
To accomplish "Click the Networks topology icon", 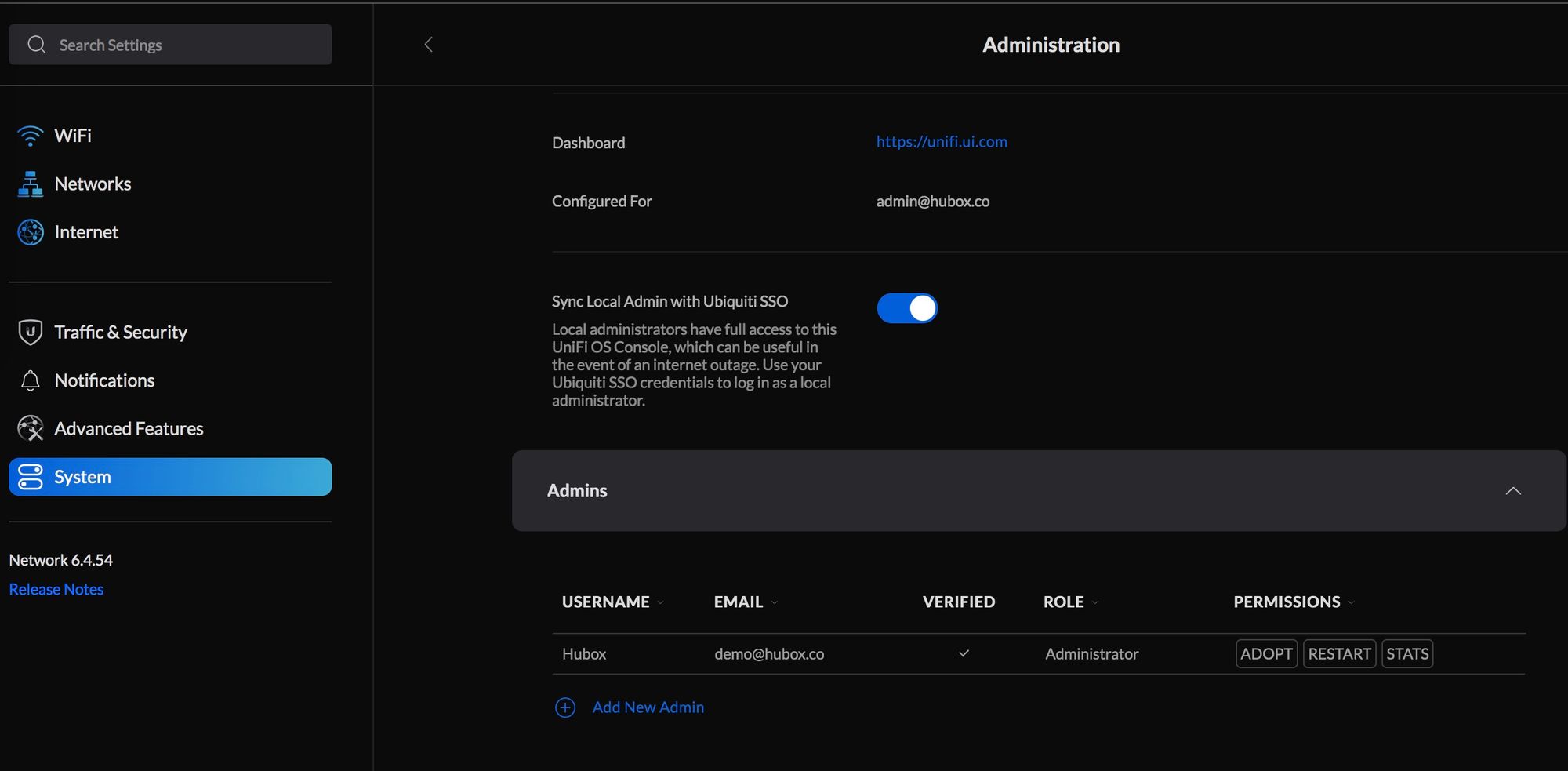I will [30, 184].
